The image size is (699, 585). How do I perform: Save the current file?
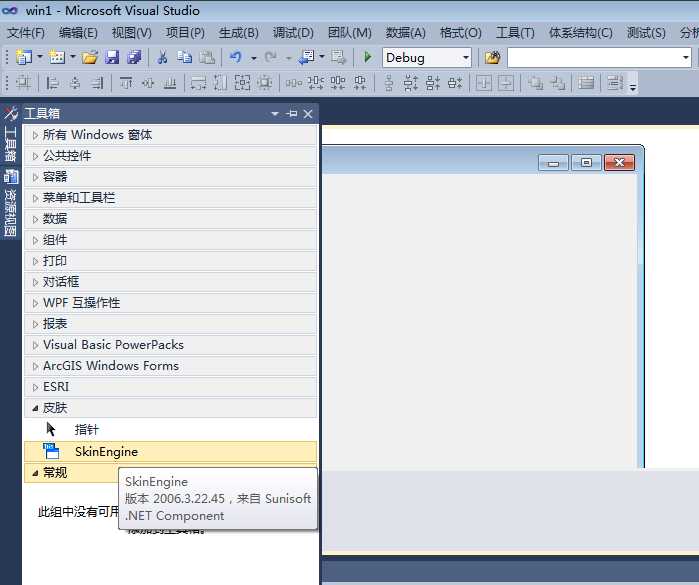tap(112, 57)
